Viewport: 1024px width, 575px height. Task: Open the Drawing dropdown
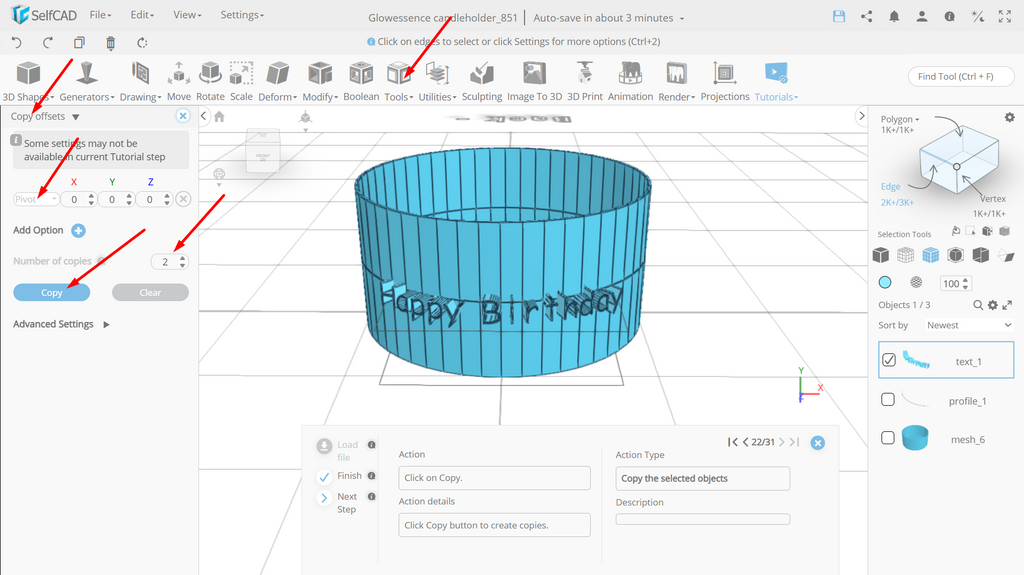pos(140,81)
